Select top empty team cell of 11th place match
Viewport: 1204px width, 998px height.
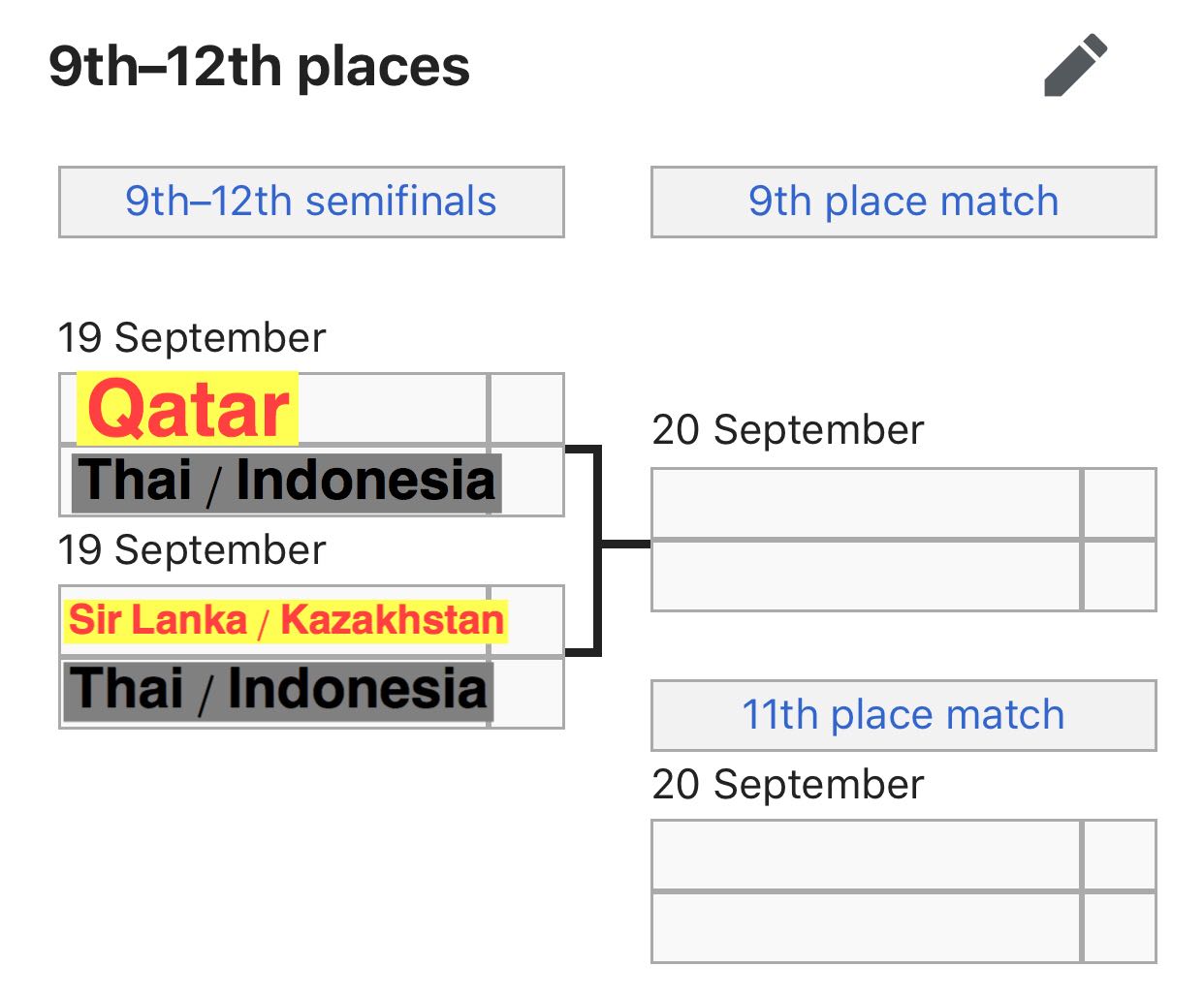click(866, 855)
